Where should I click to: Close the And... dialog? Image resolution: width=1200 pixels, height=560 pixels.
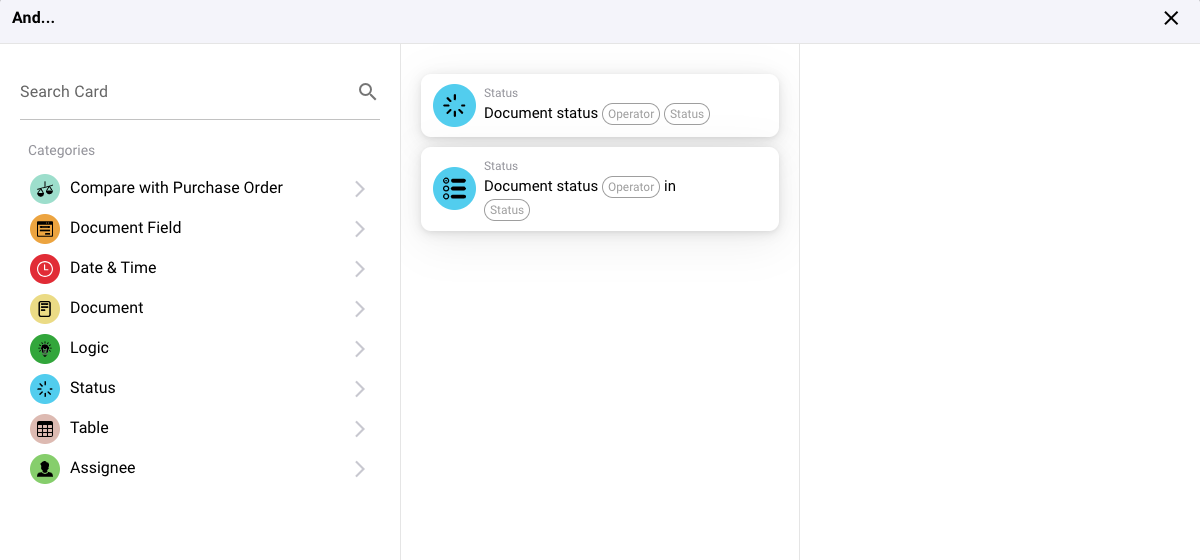pos(1171,18)
